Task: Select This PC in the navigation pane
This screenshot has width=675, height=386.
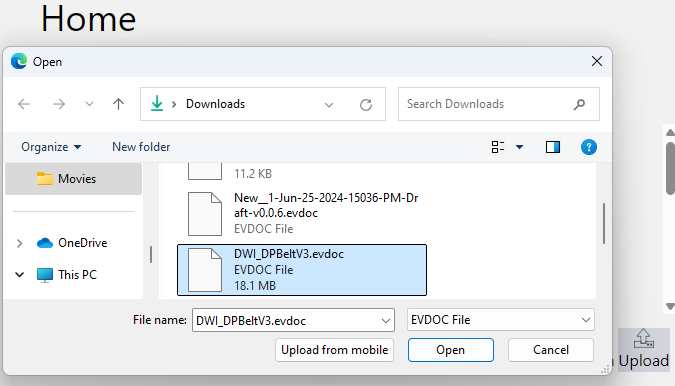Action: [77, 275]
